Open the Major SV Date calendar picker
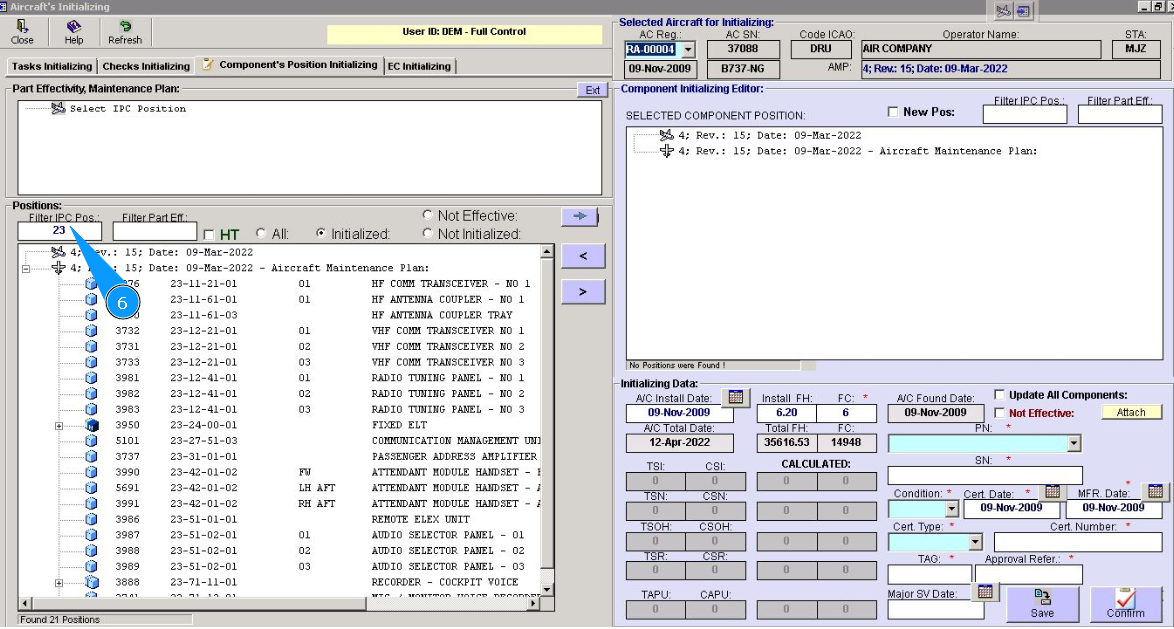Viewport: 1174px width, 629px height. point(985,591)
